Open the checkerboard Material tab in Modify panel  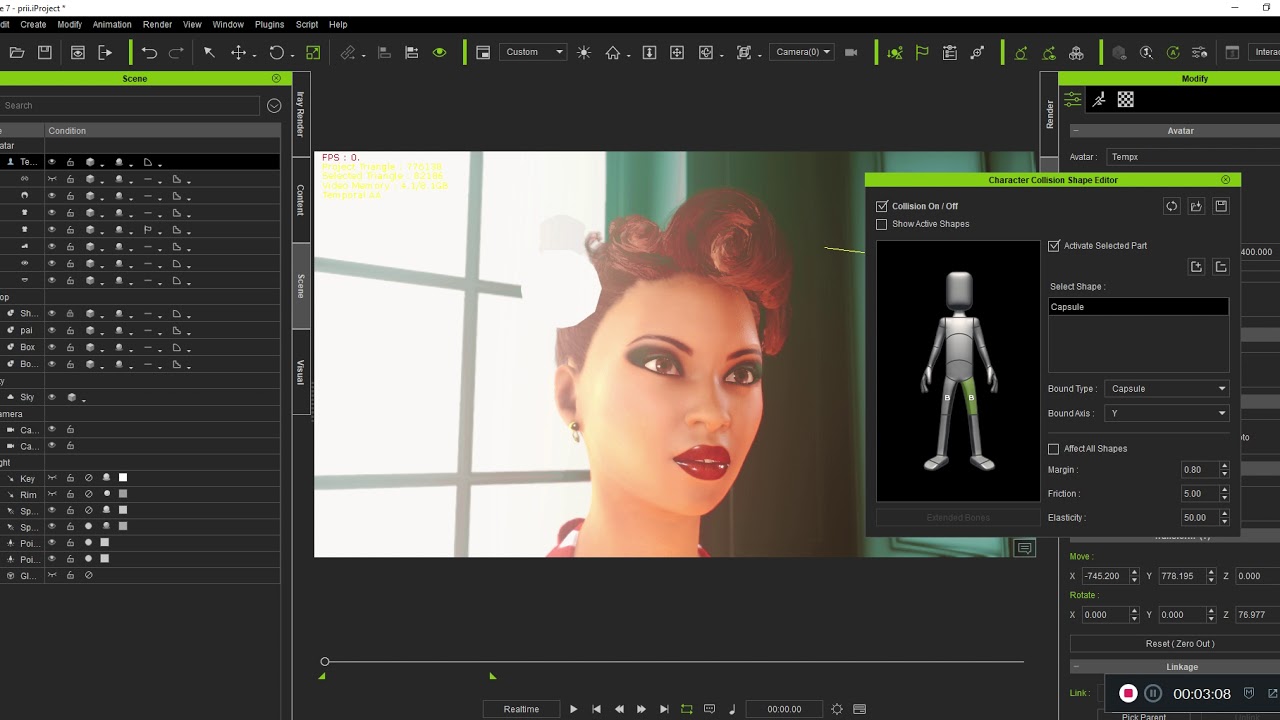coord(1126,99)
